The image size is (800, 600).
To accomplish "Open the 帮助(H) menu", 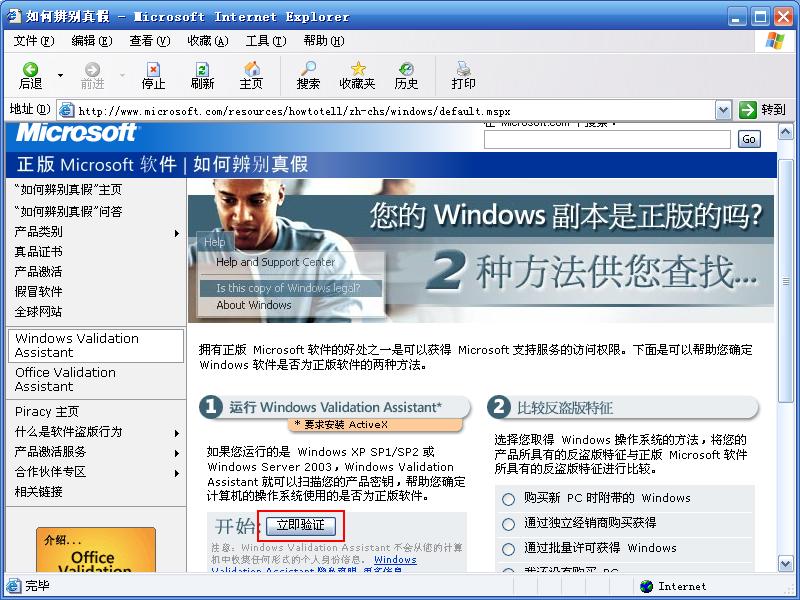I will 324,41.
